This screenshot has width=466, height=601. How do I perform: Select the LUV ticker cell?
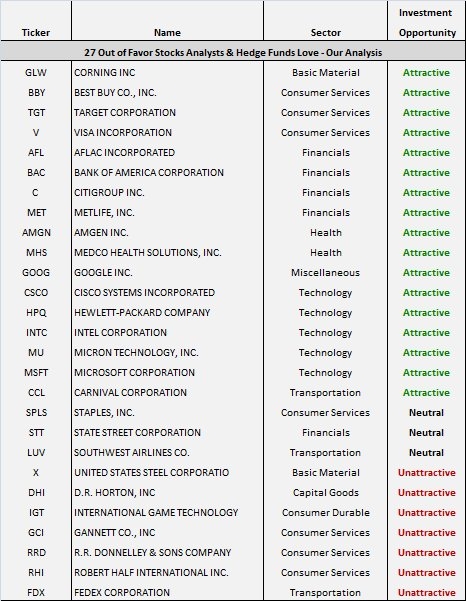coord(36,453)
